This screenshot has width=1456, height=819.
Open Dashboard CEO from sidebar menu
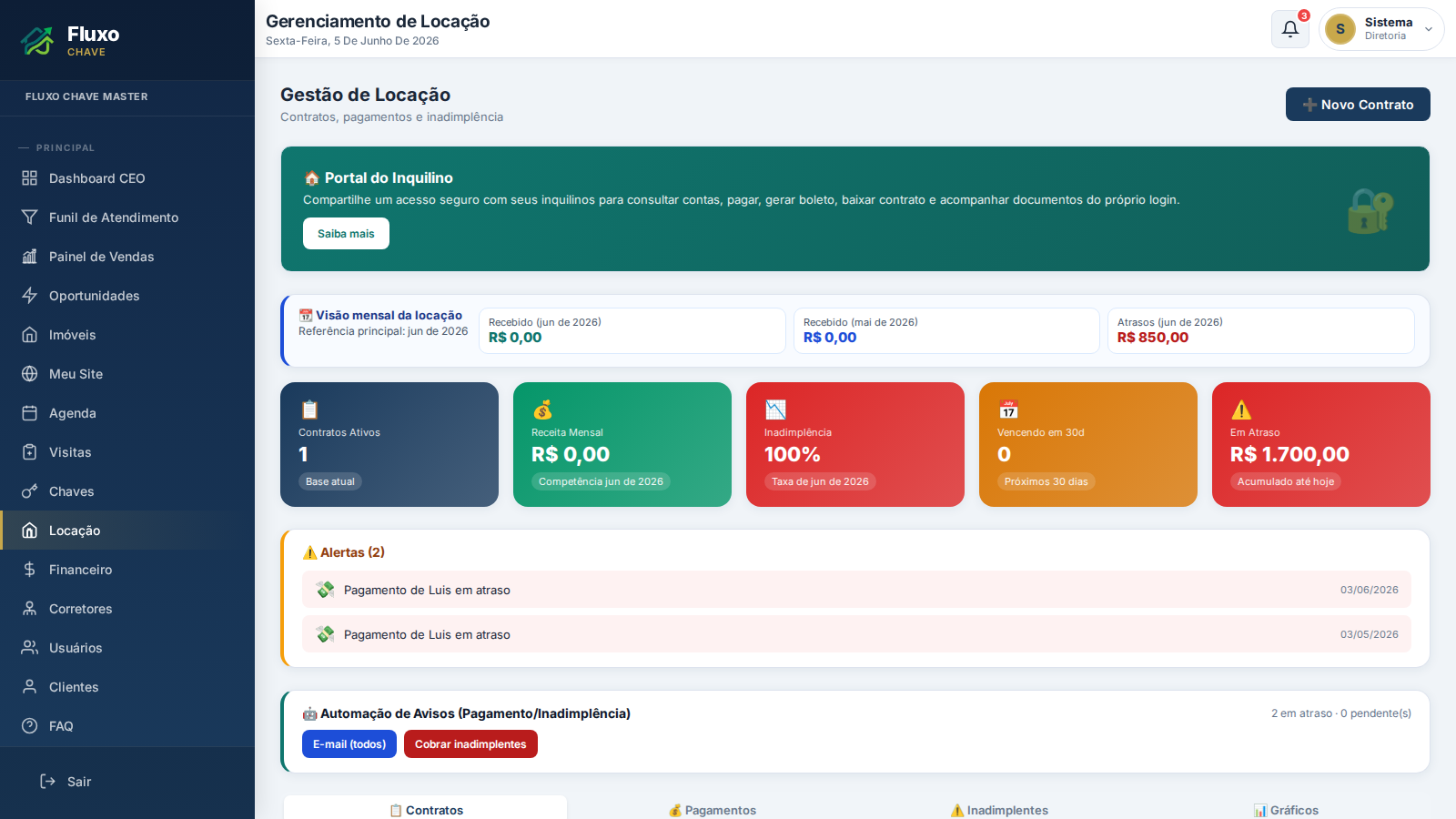click(127, 178)
